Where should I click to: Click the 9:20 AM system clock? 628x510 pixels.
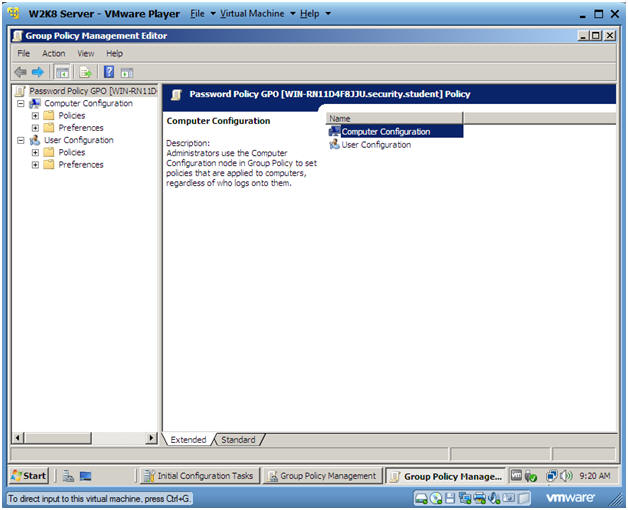595,476
